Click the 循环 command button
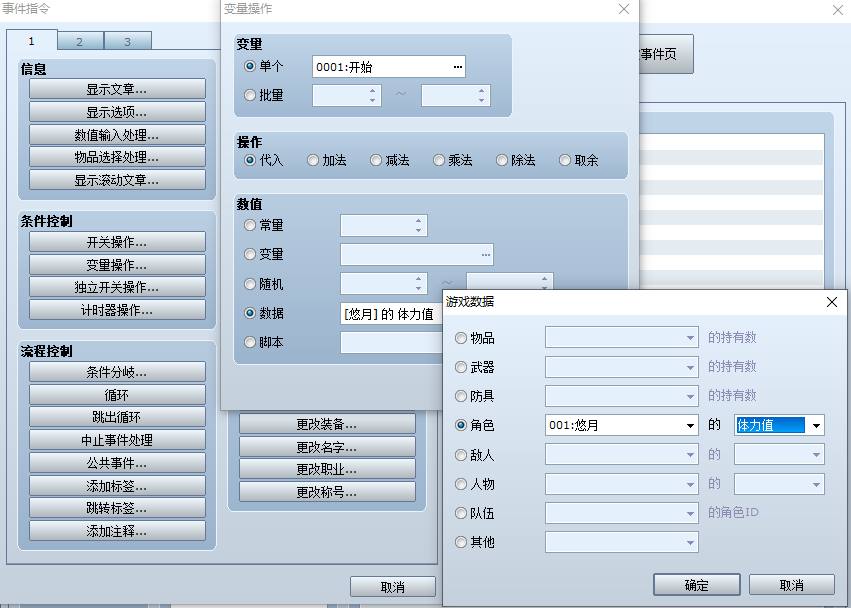This screenshot has width=851, height=608. [x=117, y=395]
